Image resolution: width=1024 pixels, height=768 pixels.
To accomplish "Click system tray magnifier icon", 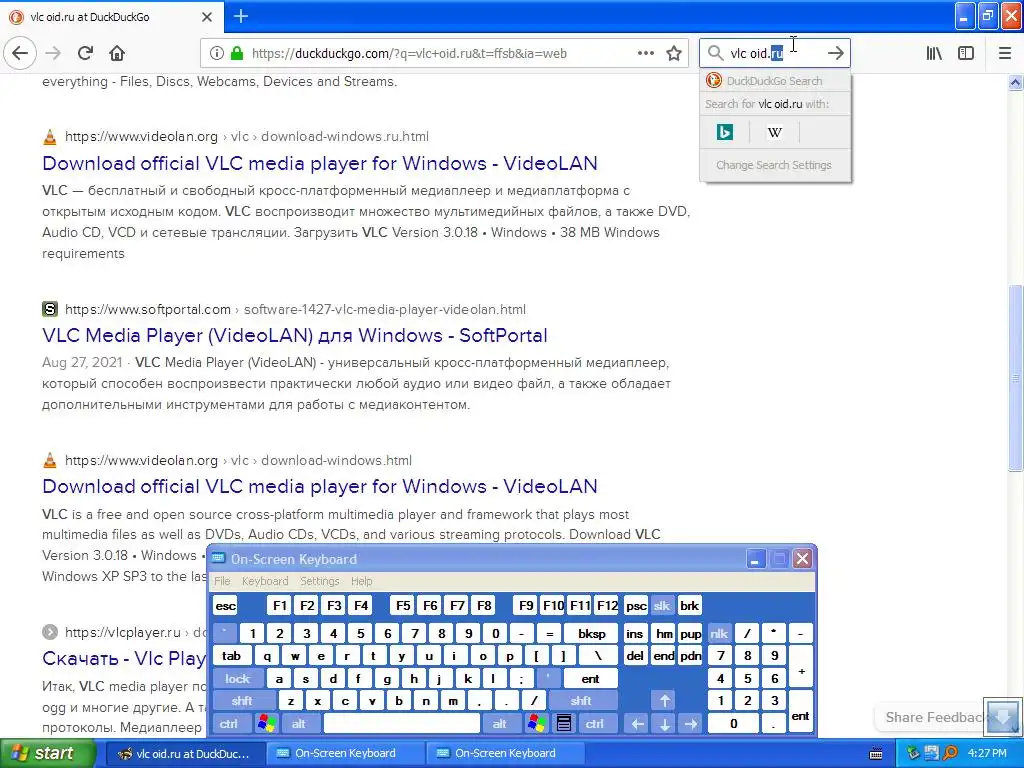I will tap(950, 754).
